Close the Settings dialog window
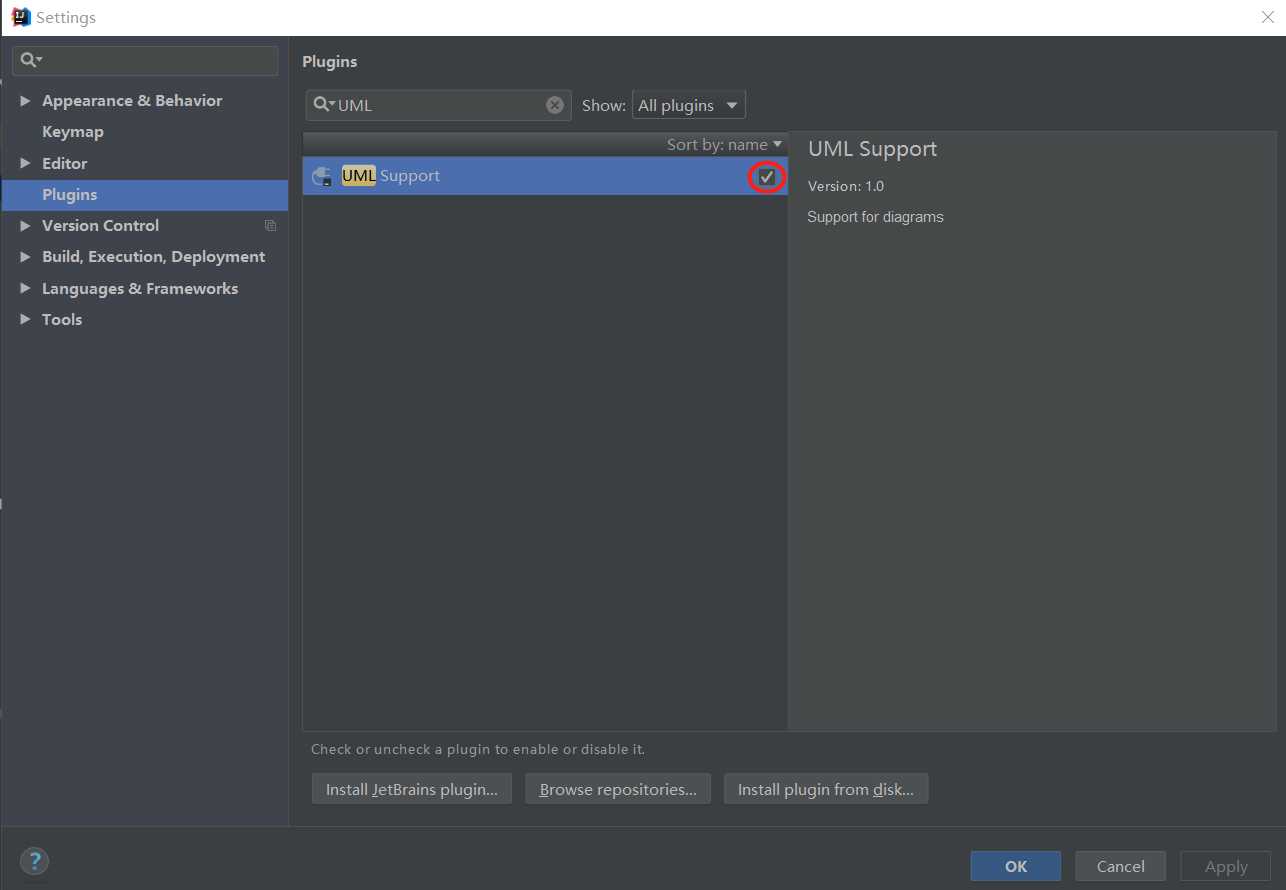 pos(1267,17)
